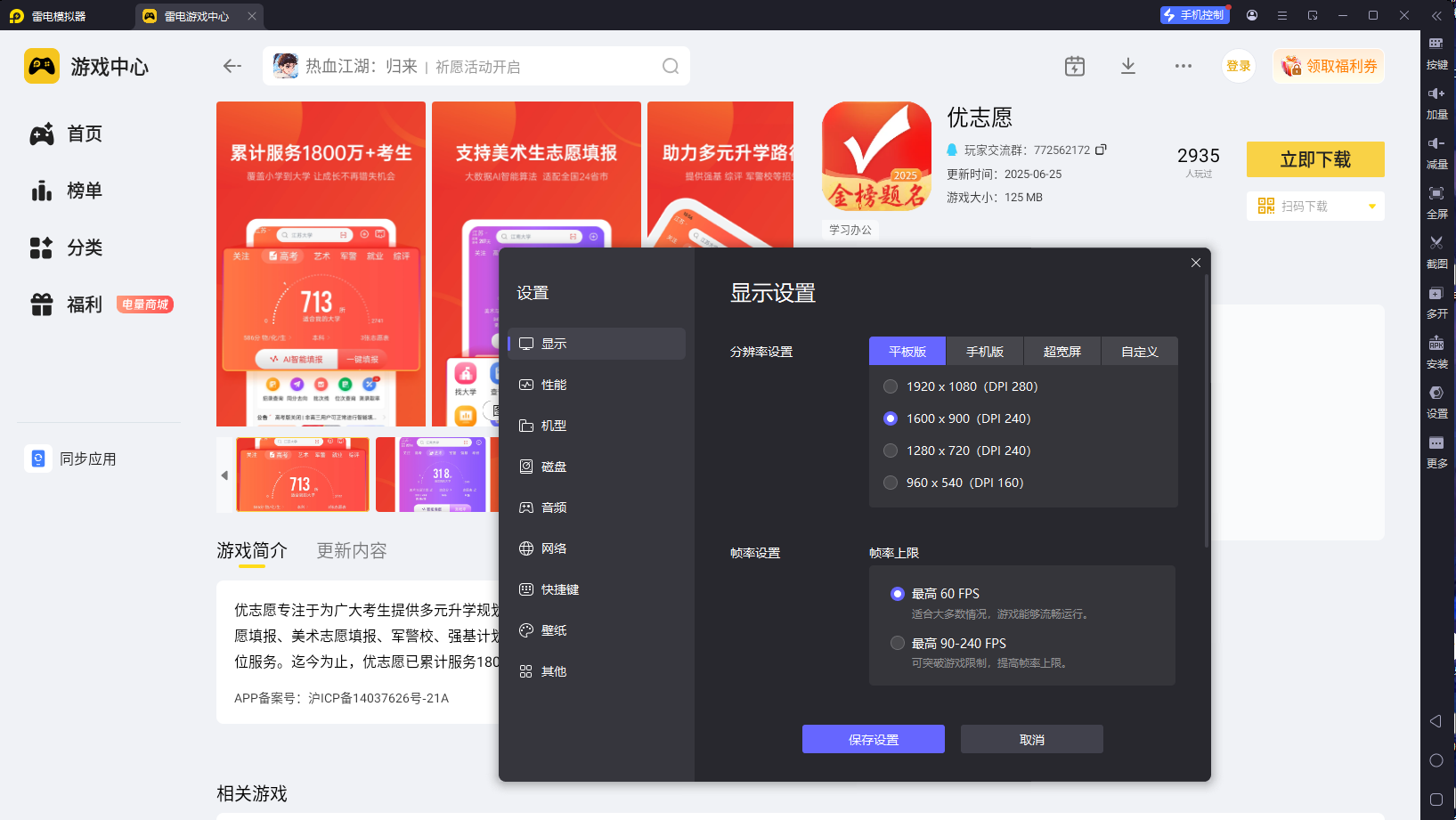Click the 登录 login button
This screenshot has width=1456, height=820.
point(1238,66)
